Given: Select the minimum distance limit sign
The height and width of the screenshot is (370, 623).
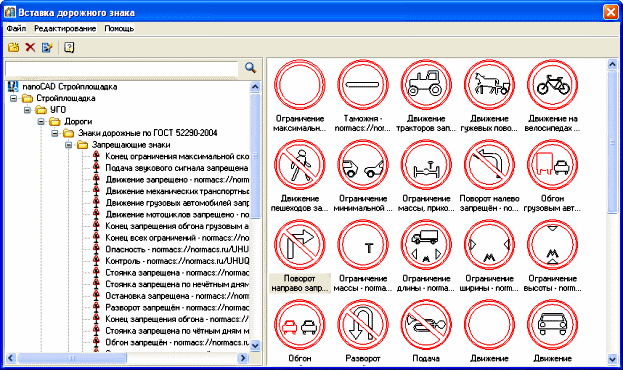Looking at the screenshot, I should (362, 165).
